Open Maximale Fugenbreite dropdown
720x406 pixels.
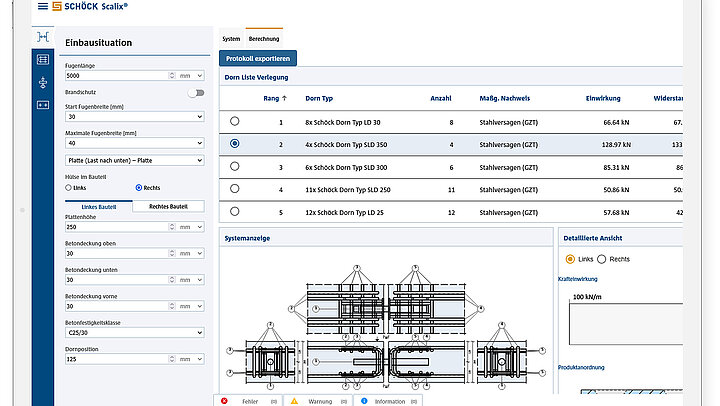click(x=135, y=143)
